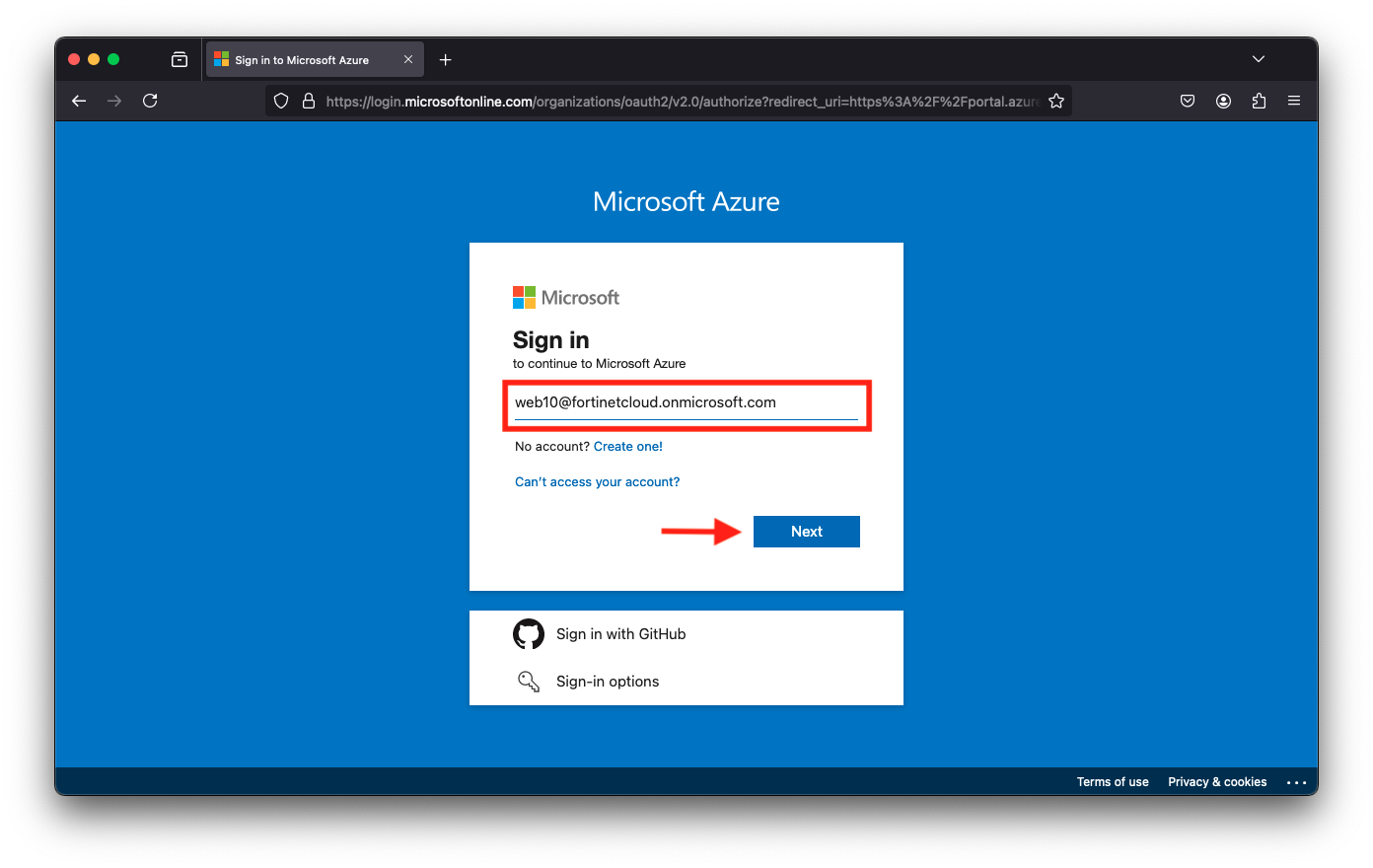Open Sign-in options
Image resolution: width=1373 pixels, height=868 pixels.
coord(686,682)
